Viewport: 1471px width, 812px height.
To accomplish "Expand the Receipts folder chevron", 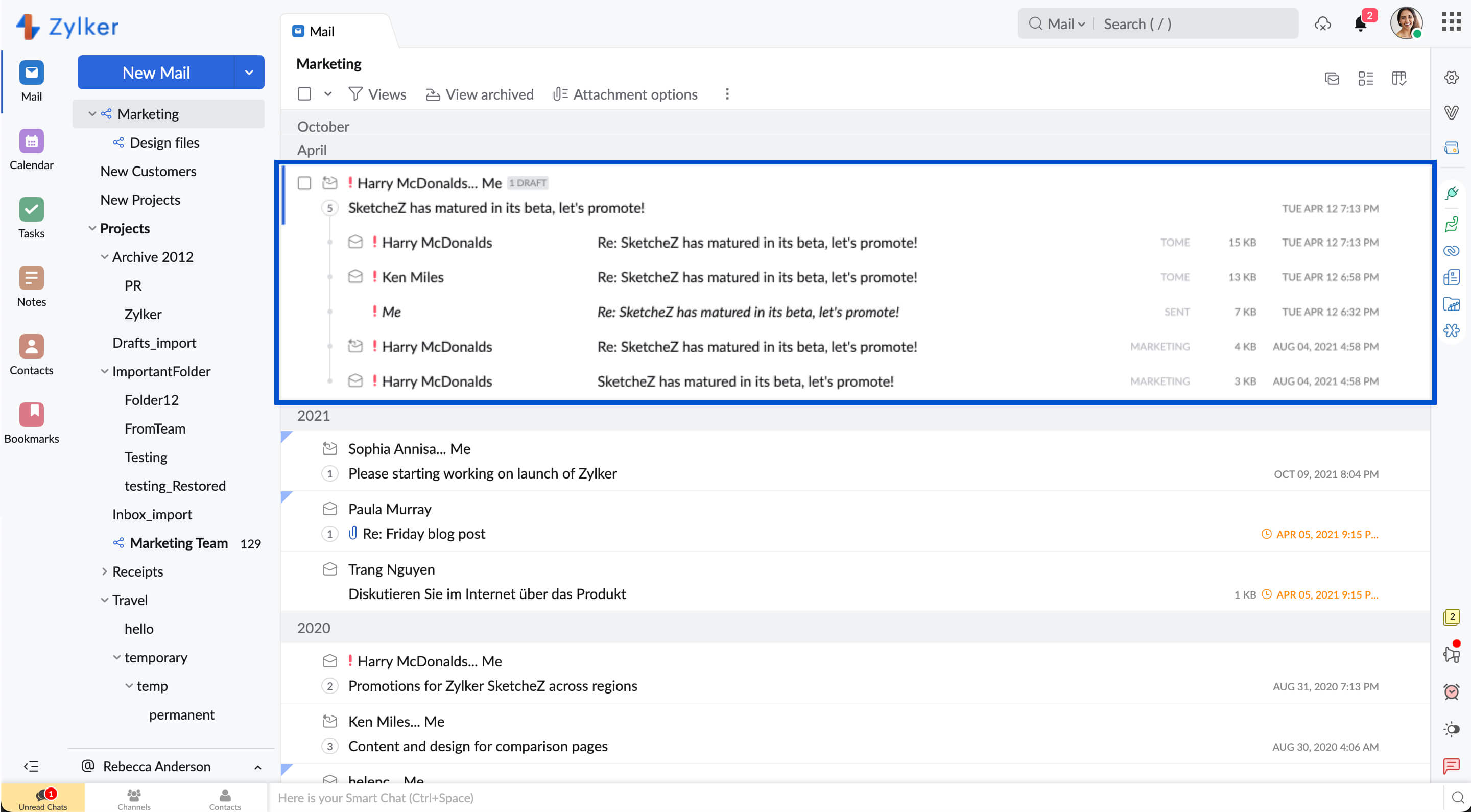I will [104, 571].
